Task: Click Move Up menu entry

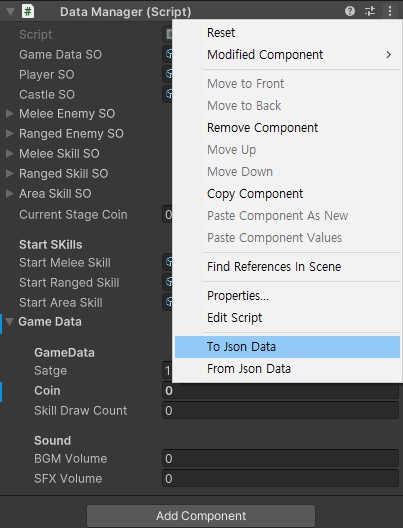Action: point(287,150)
